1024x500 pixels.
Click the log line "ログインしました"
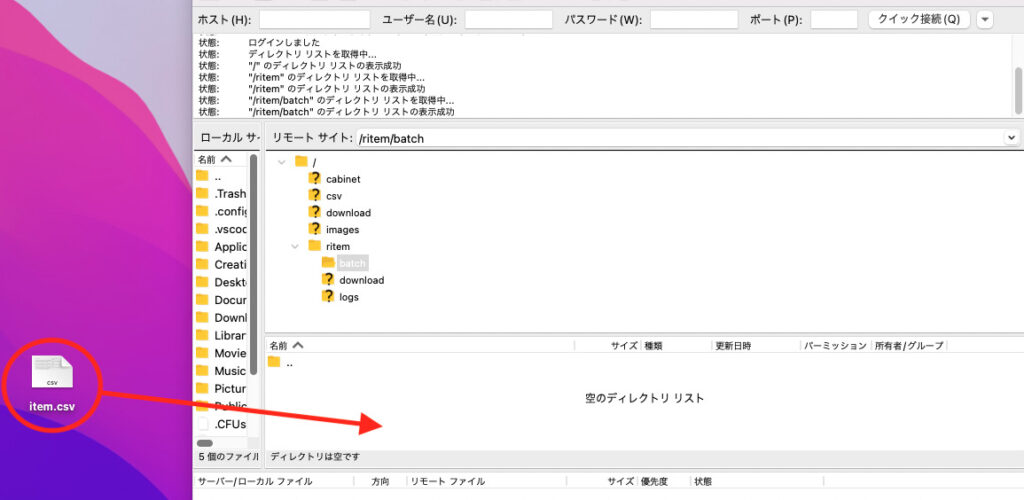click(x=284, y=42)
